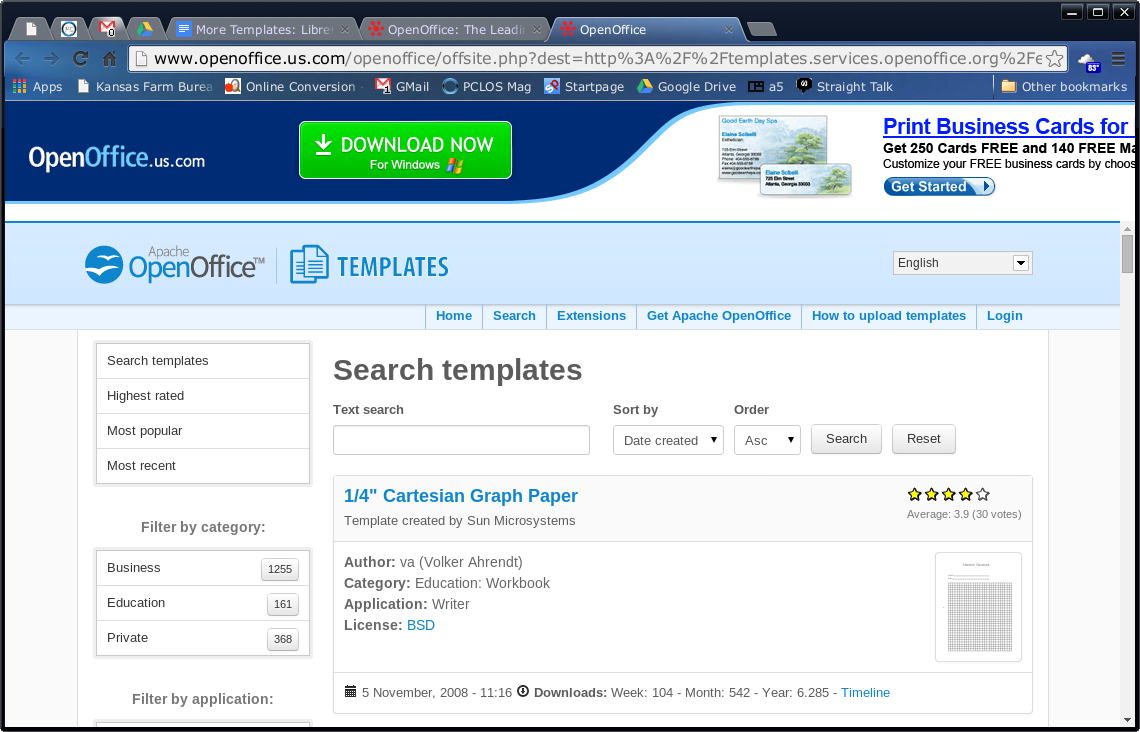Select Highest rated in the sidebar
The width and height of the screenshot is (1140, 732).
[x=203, y=396]
